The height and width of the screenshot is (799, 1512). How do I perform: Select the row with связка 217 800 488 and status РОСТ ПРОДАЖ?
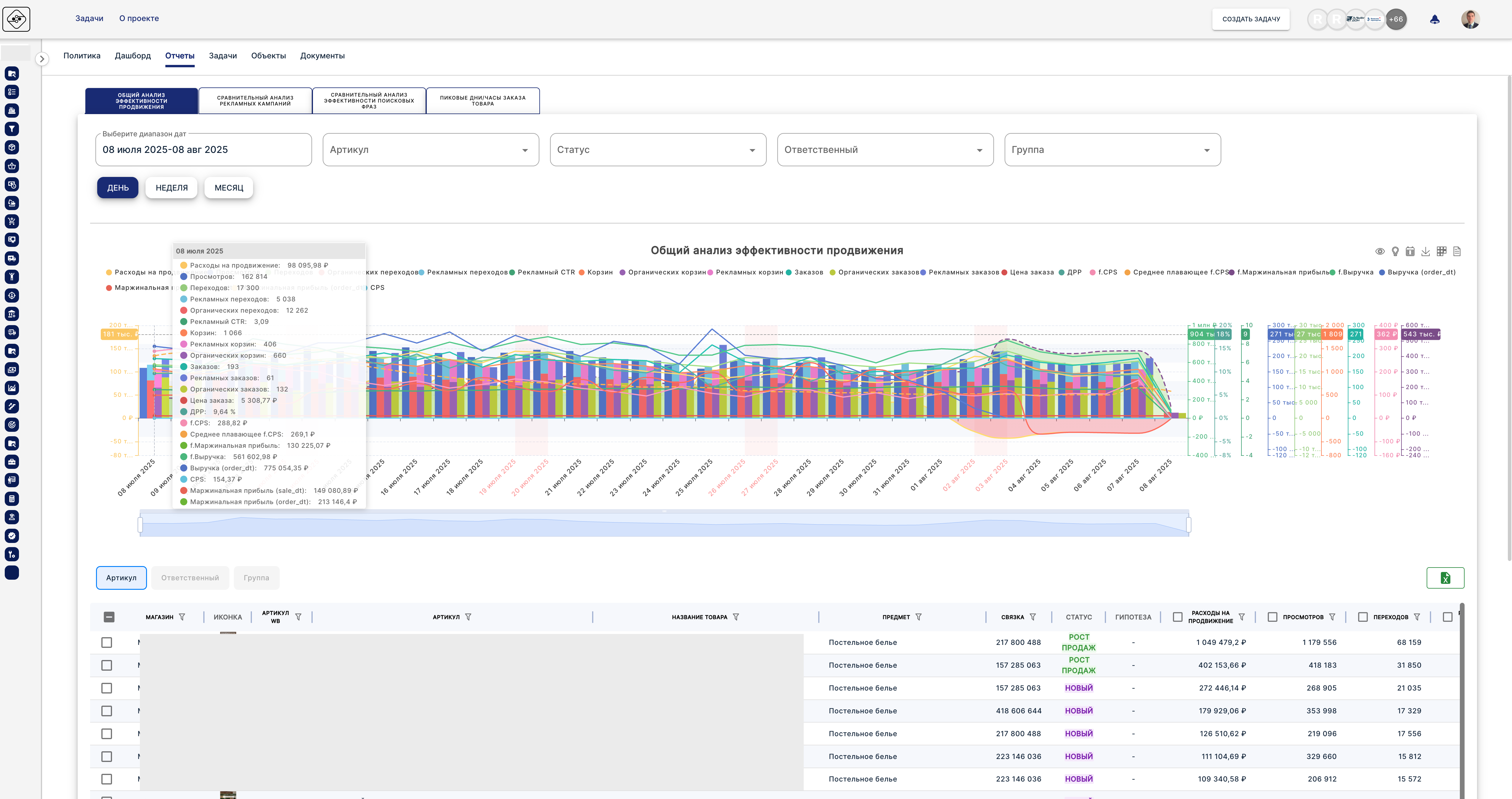tap(107, 643)
